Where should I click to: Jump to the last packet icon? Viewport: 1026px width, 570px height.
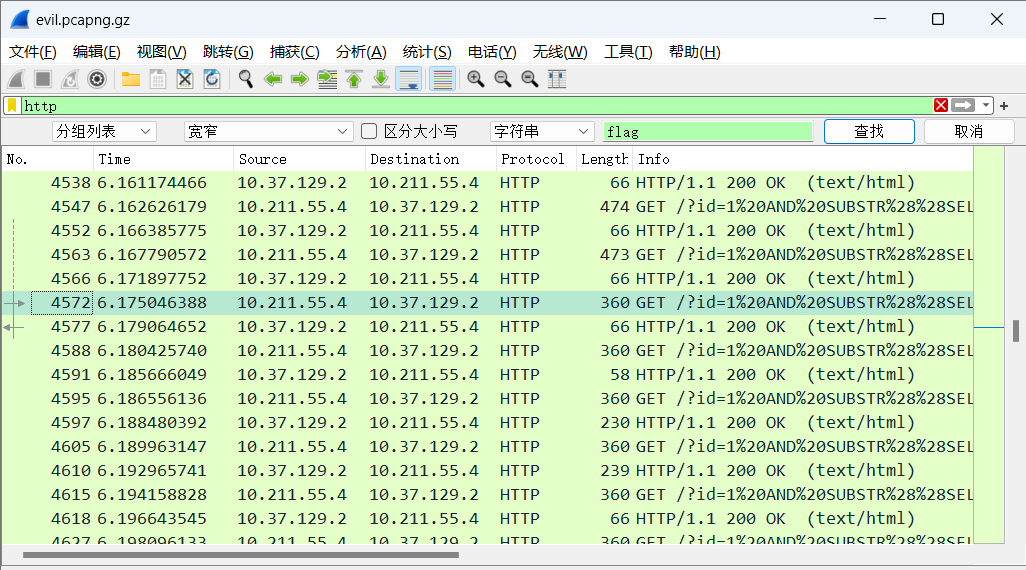[381, 79]
